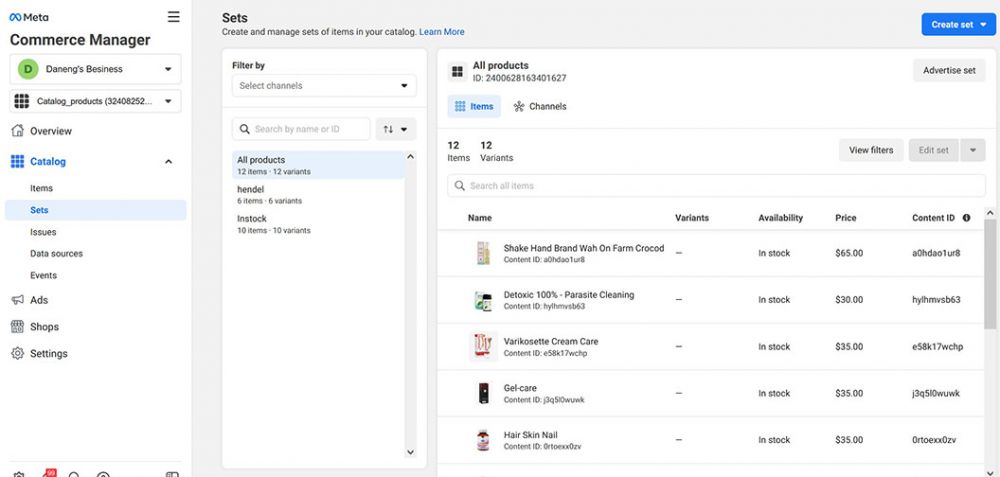Open the Select channels filter dropdown
This screenshot has width=1000, height=477.
[x=324, y=85]
